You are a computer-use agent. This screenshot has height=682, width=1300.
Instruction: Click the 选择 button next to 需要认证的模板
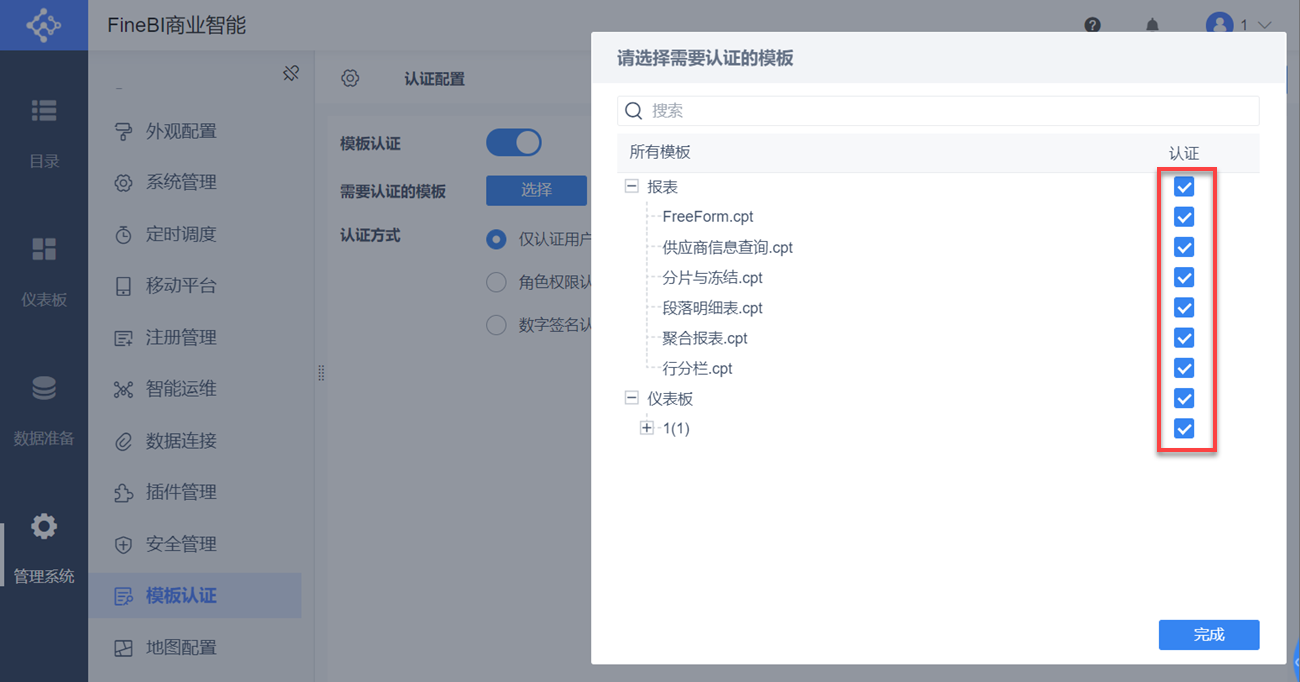(536, 190)
